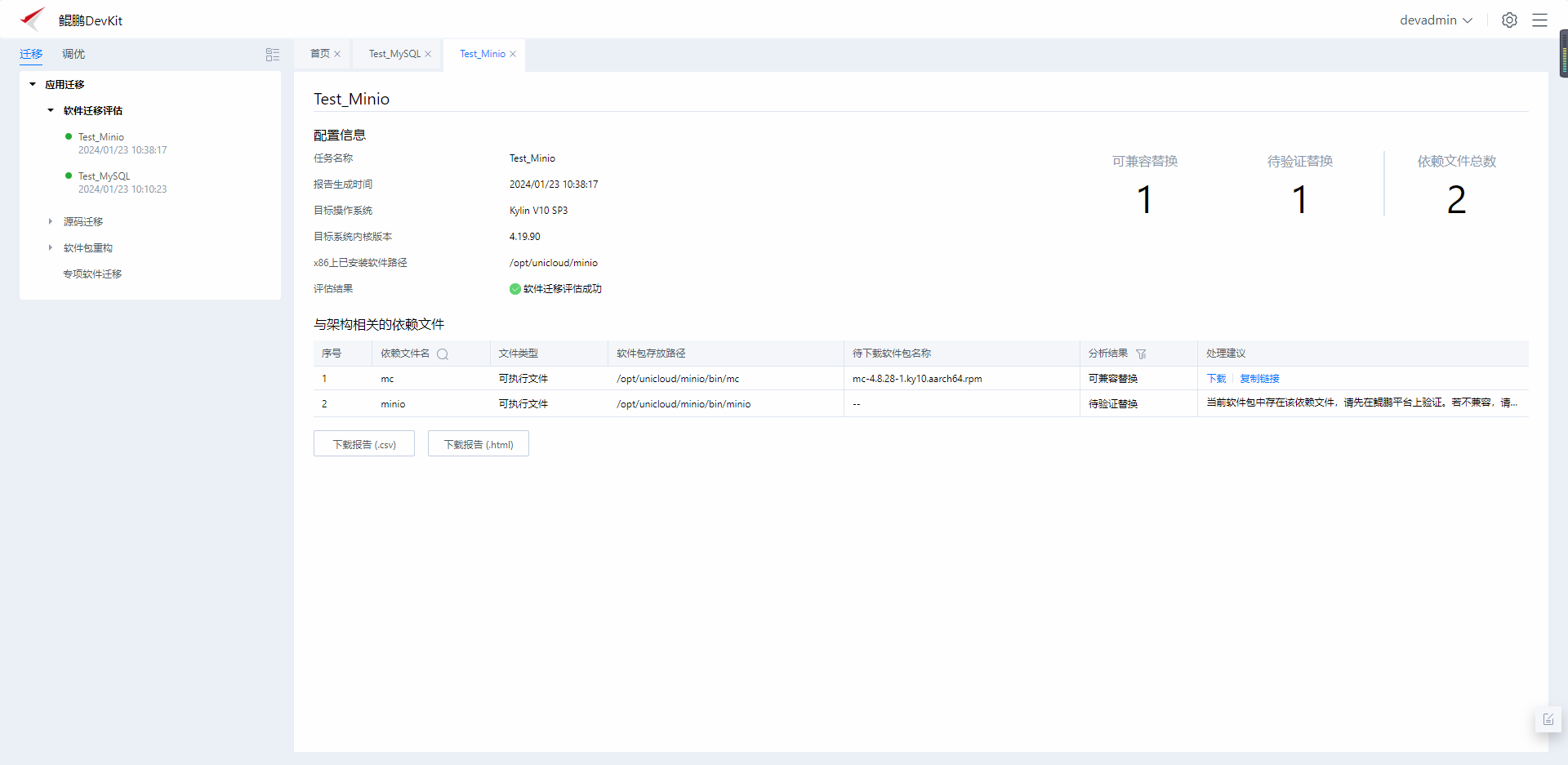Close the Test_Minio tab
The image size is (1568, 765).
click(x=513, y=54)
